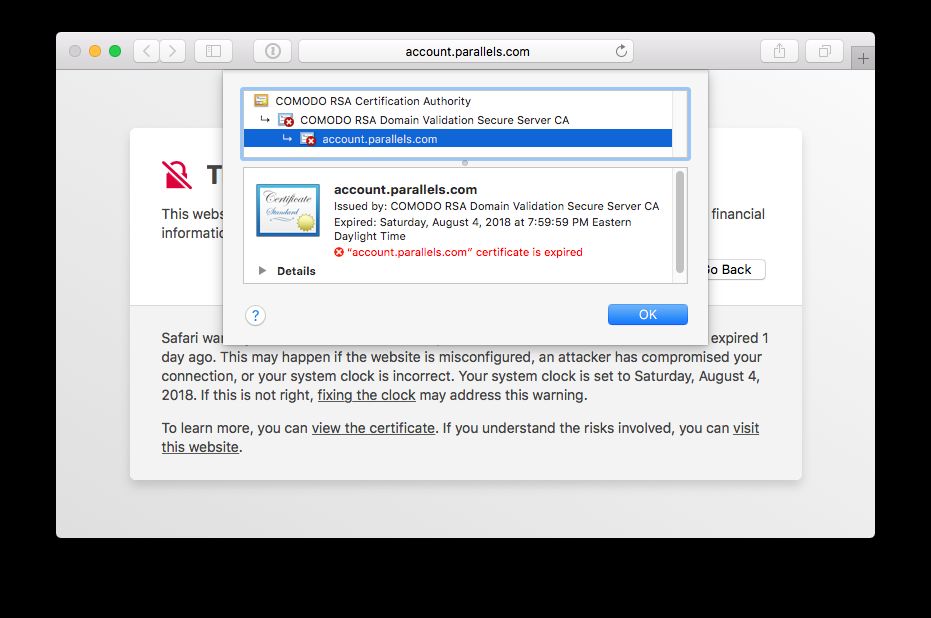Screen dimensions: 931x618
Task: Click the 'Issued by: COMODO RSA Domain Validation' line
Action: [496, 206]
